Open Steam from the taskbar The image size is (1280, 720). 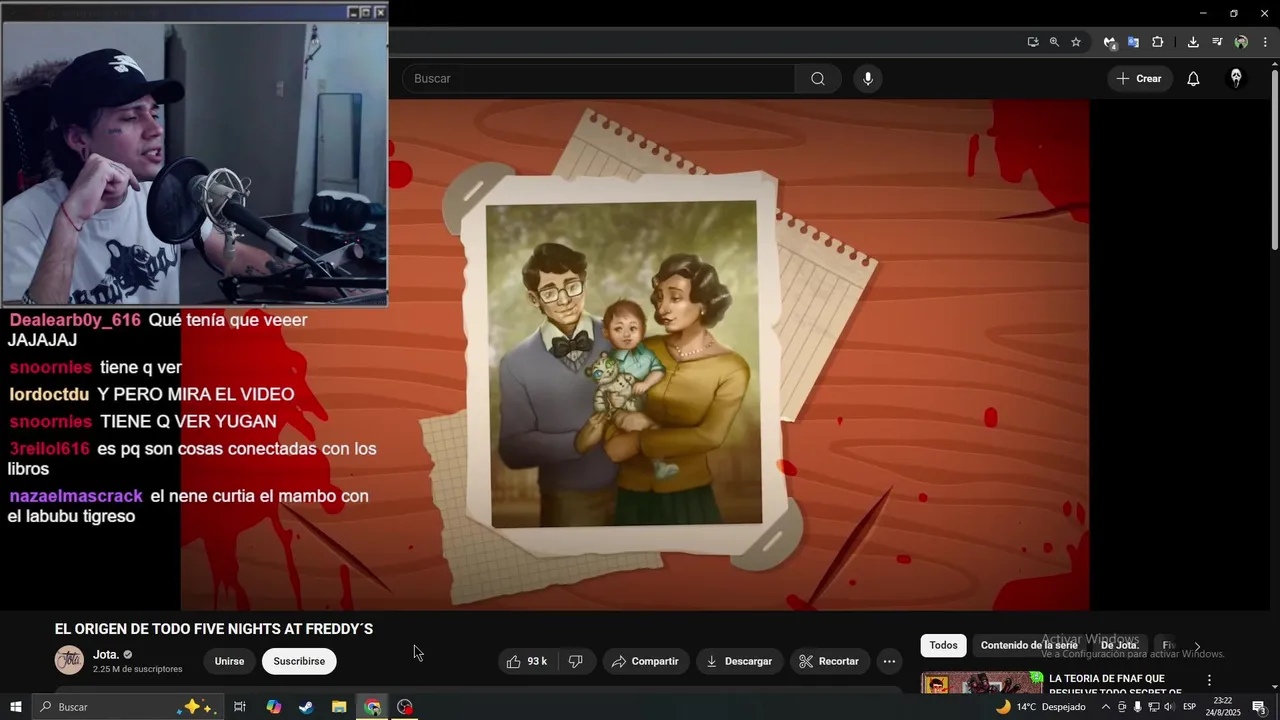point(306,707)
